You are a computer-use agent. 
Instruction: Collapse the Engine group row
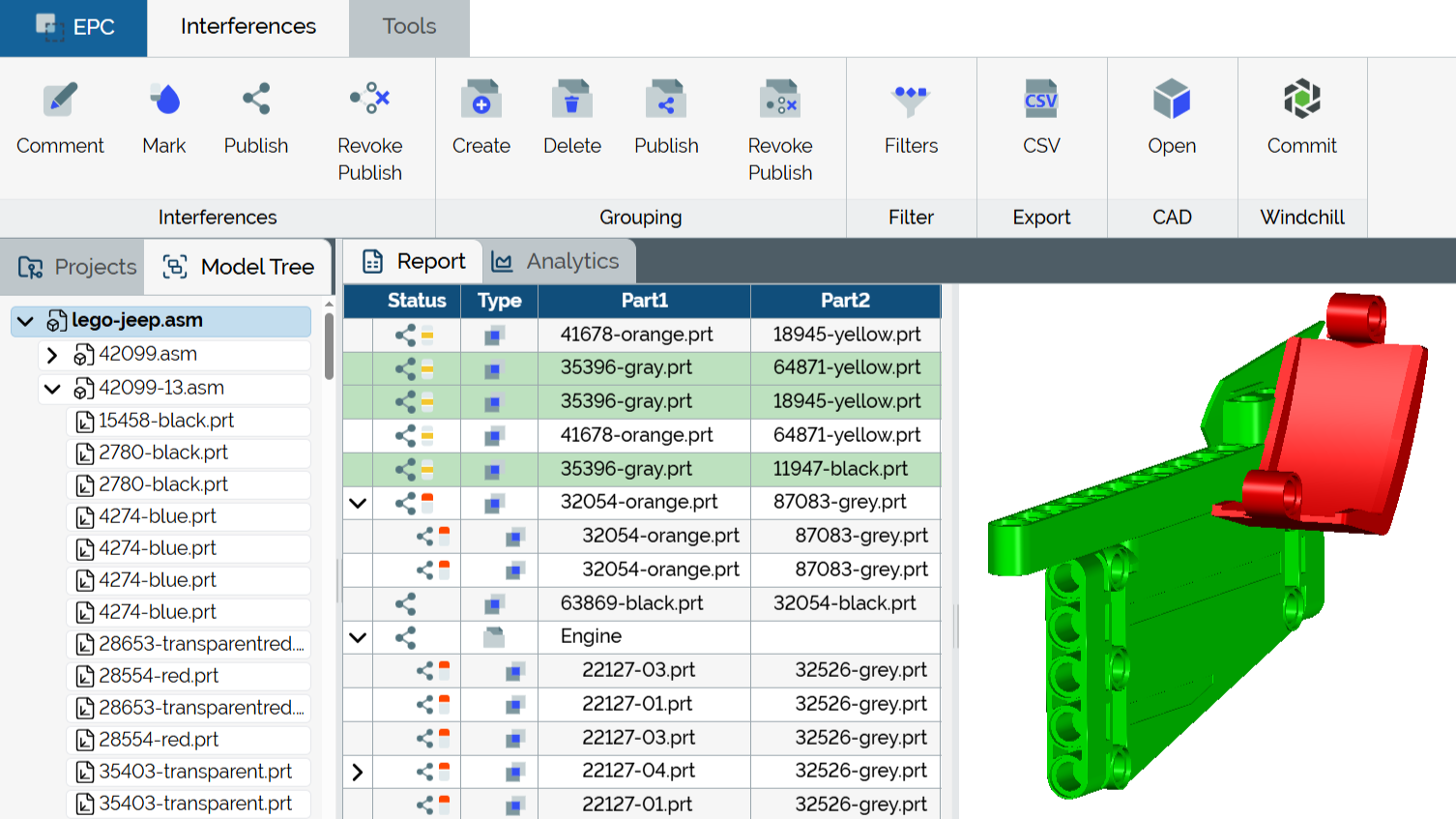coord(356,636)
